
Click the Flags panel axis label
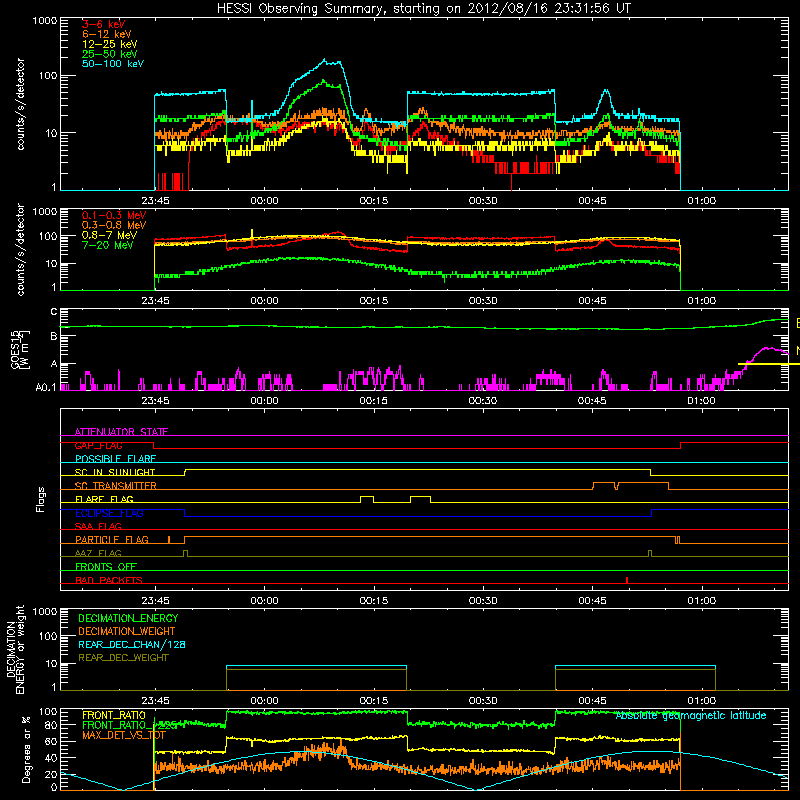(x=41, y=499)
